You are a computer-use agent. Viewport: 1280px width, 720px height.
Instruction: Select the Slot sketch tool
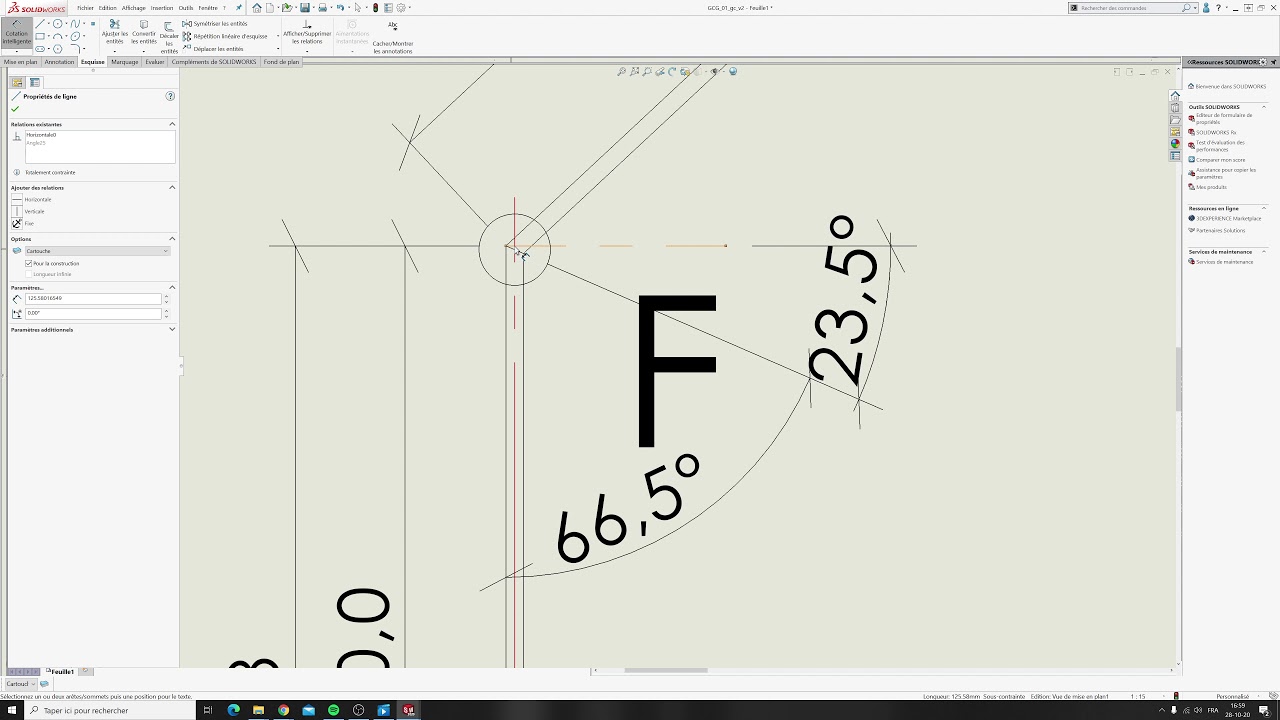coord(40,48)
